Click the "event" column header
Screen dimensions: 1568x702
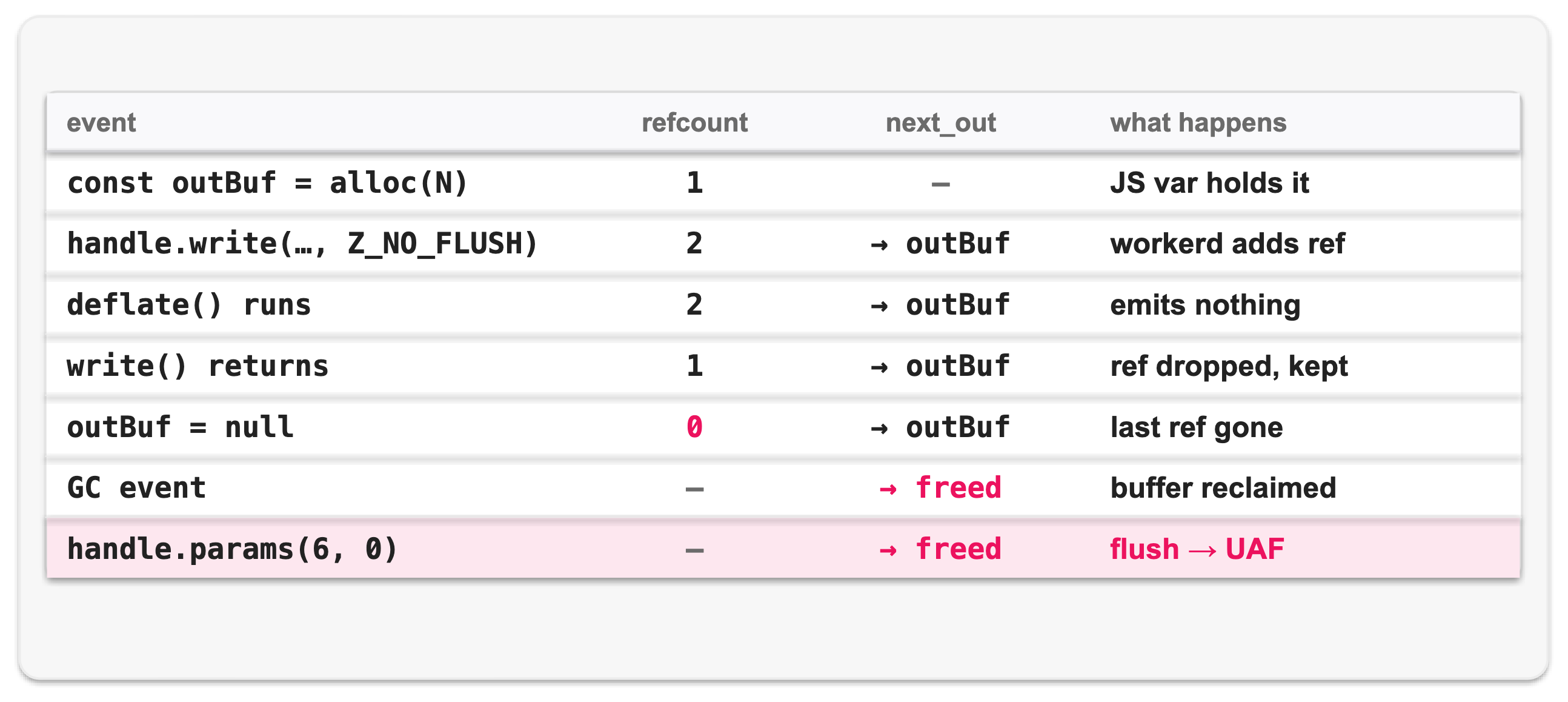click(x=101, y=123)
